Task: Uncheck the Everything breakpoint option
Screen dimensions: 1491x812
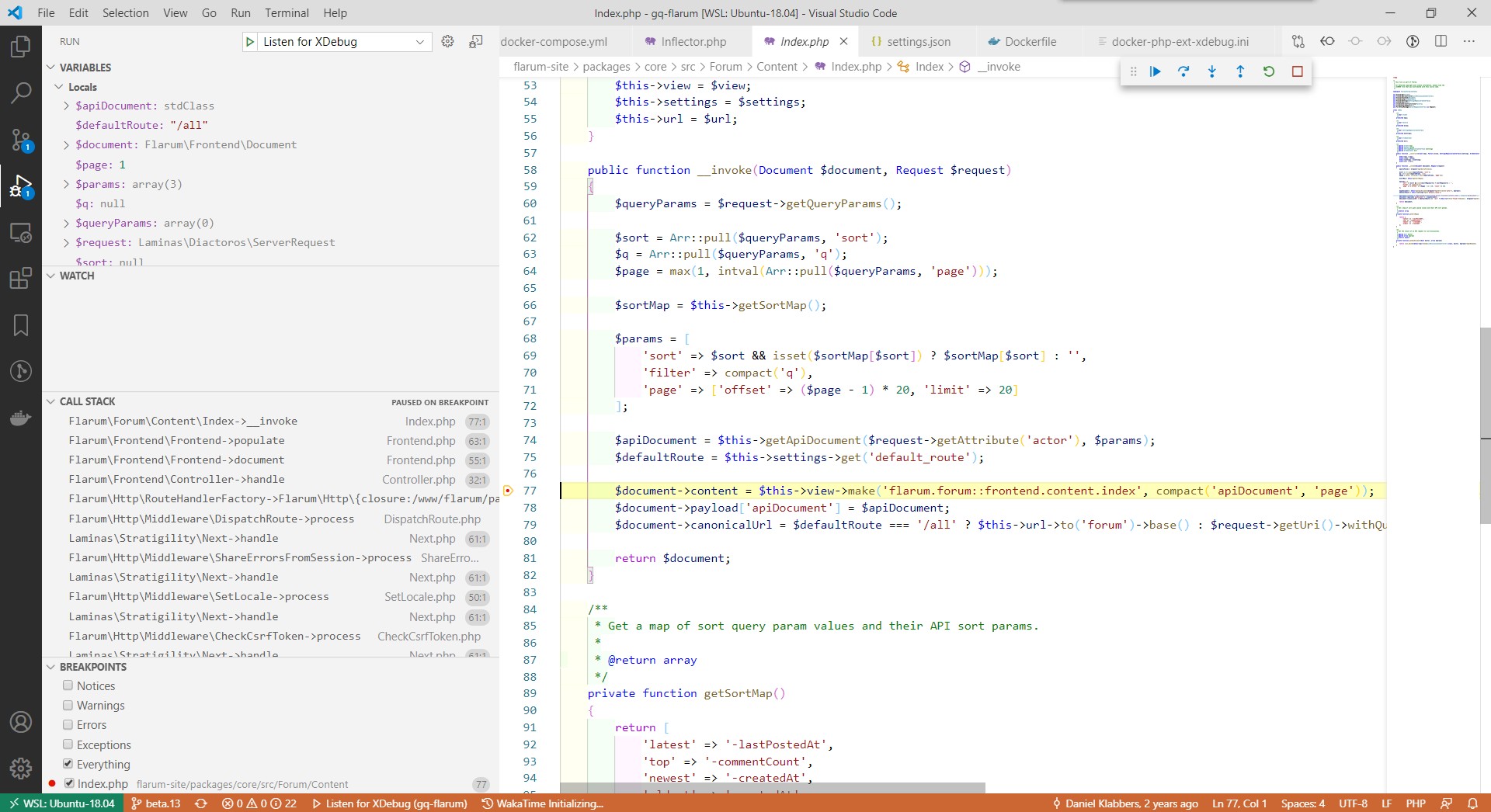Action: pos(68,764)
